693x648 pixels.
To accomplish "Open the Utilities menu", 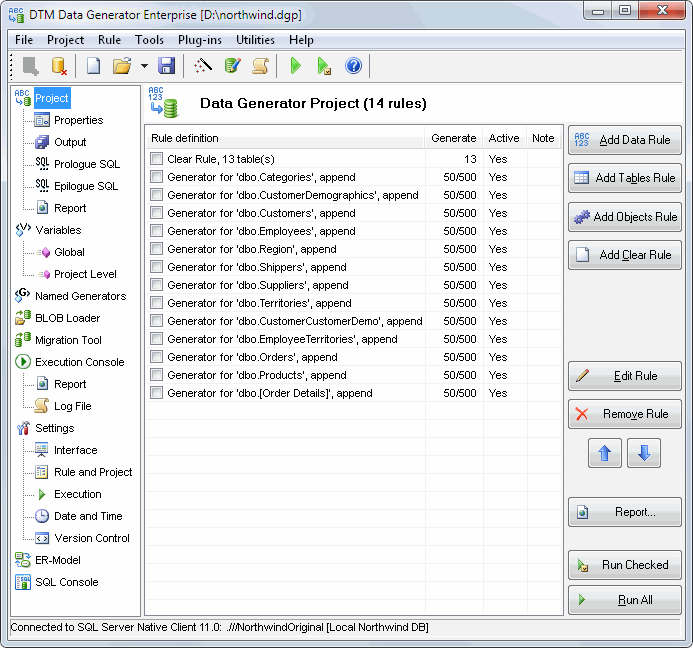I will click(255, 40).
